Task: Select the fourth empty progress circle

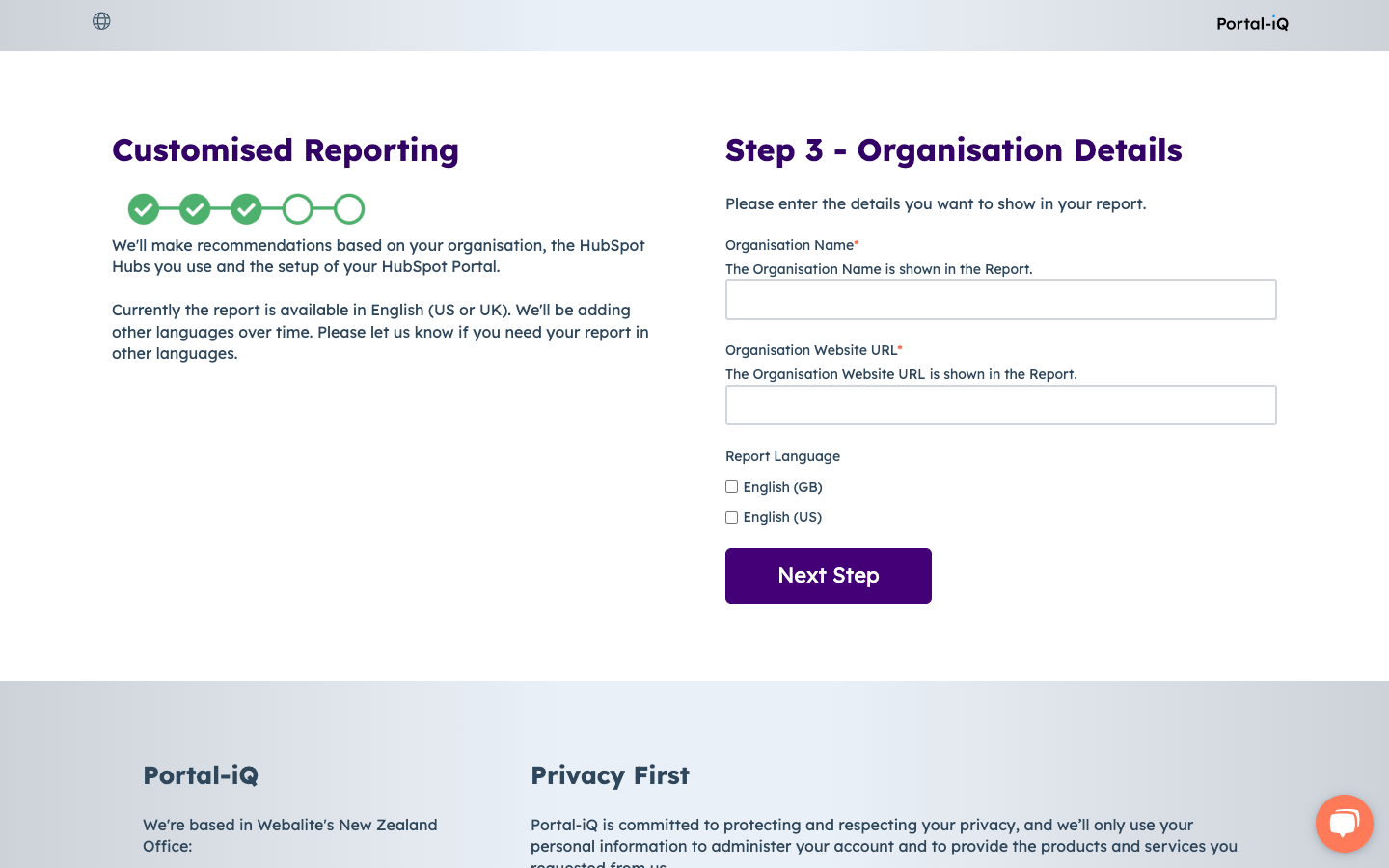Action: tap(298, 208)
